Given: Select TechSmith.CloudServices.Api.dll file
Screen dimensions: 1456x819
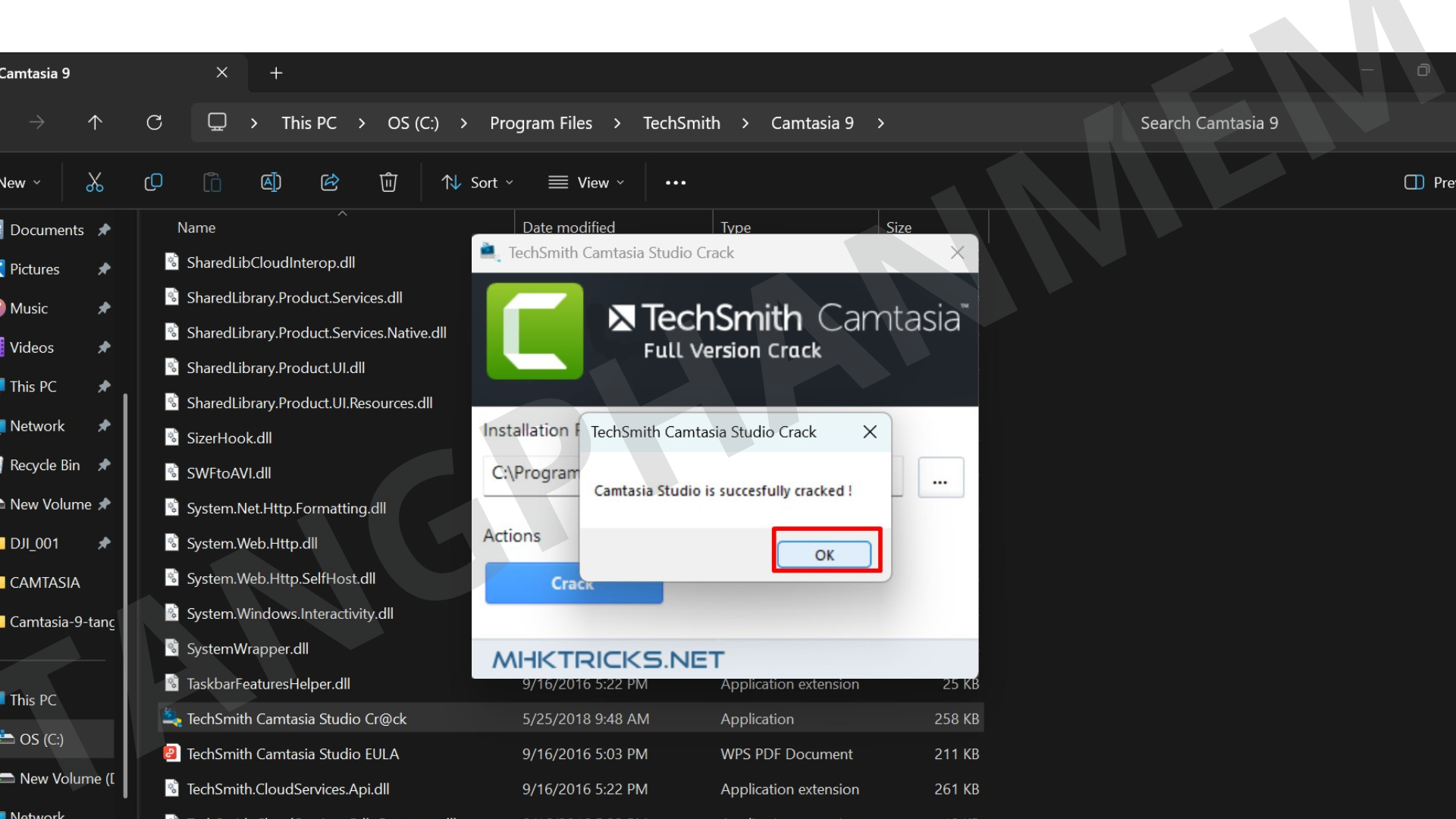Looking at the screenshot, I should 288,789.
